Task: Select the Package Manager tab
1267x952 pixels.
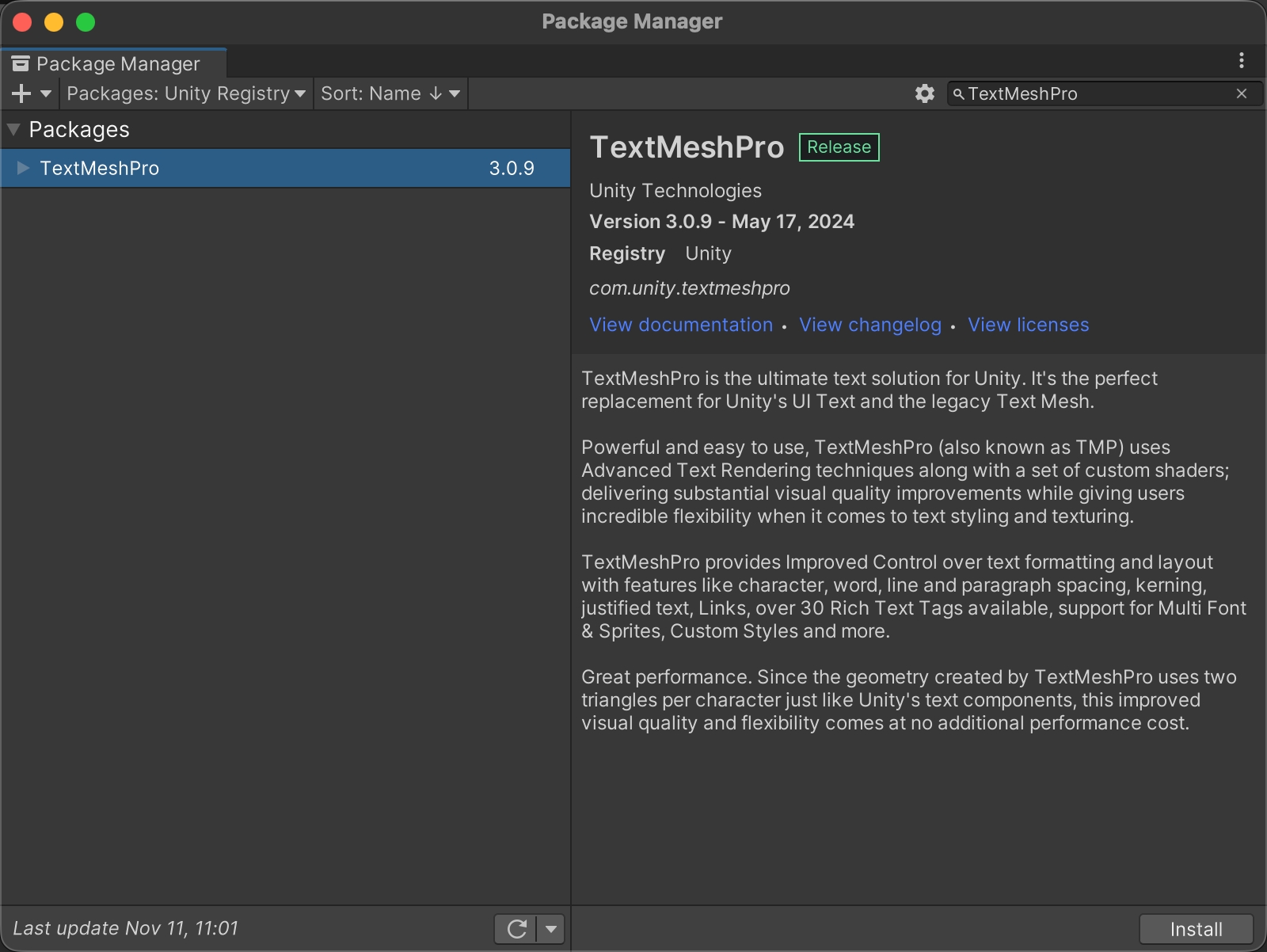Action: coord(115,63)
